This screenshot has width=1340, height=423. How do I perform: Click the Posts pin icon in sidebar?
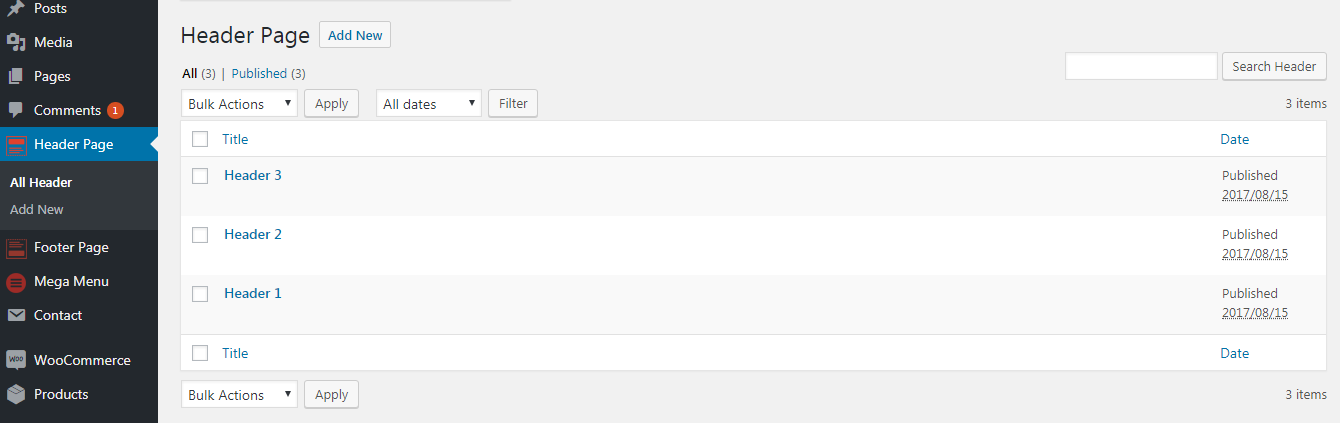(16, 9)
